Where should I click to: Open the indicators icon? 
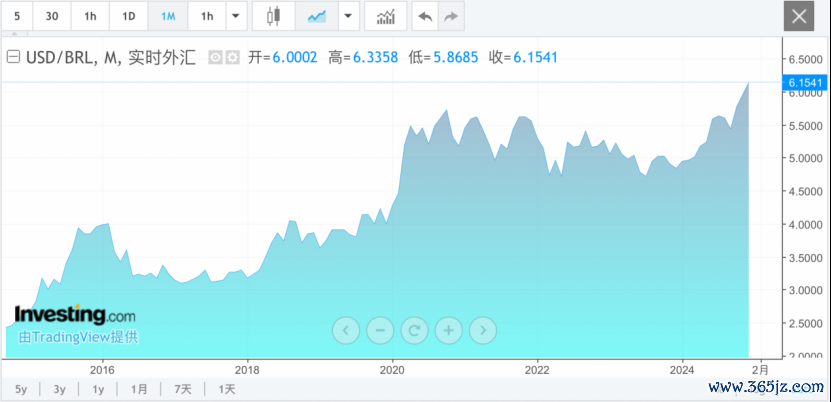(386, 16)
